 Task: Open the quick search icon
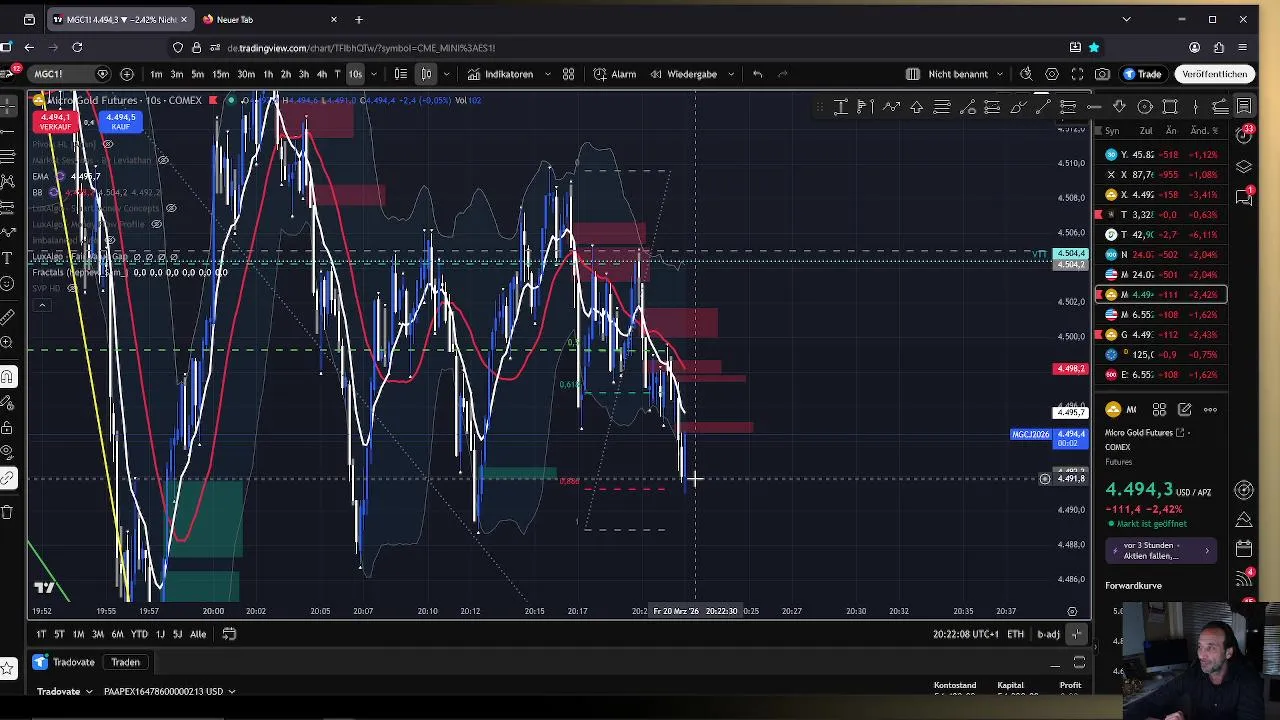click(1026, 74)
